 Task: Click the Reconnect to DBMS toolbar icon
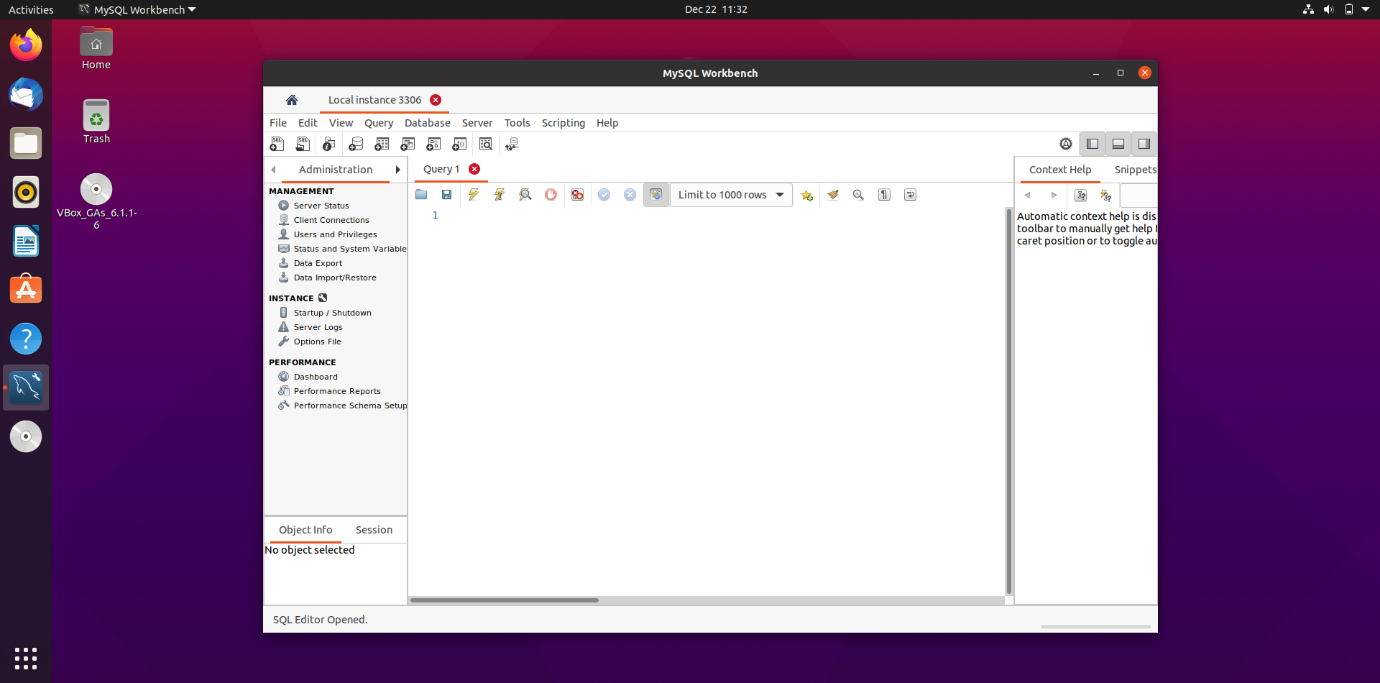tap(512, 144)
